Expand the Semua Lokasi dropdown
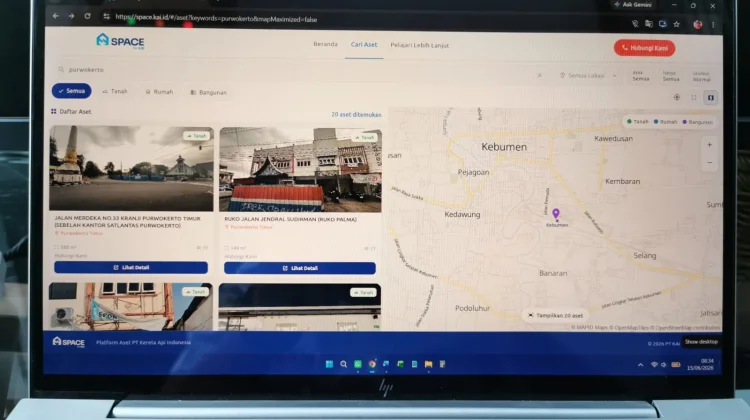The height and width of the screenshot is (420, 750). (x=588, y=76)
